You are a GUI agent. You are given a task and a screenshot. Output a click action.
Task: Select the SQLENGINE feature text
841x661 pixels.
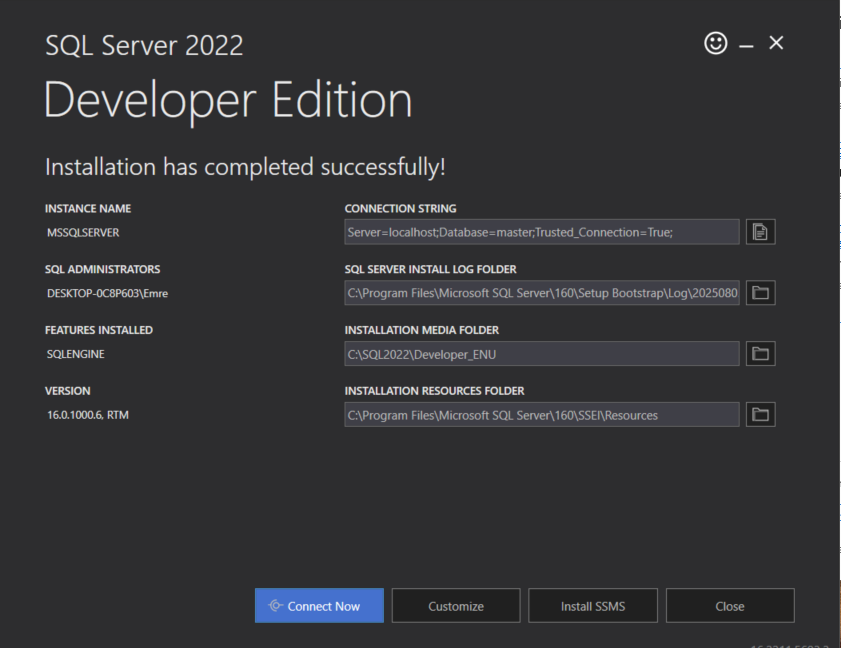(x=76, y=354)
